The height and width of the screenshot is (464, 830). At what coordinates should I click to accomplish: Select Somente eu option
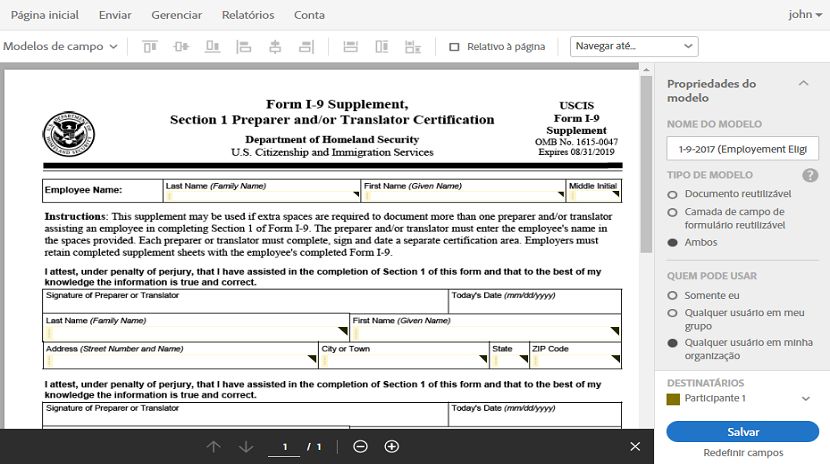[x=673, y=295]
